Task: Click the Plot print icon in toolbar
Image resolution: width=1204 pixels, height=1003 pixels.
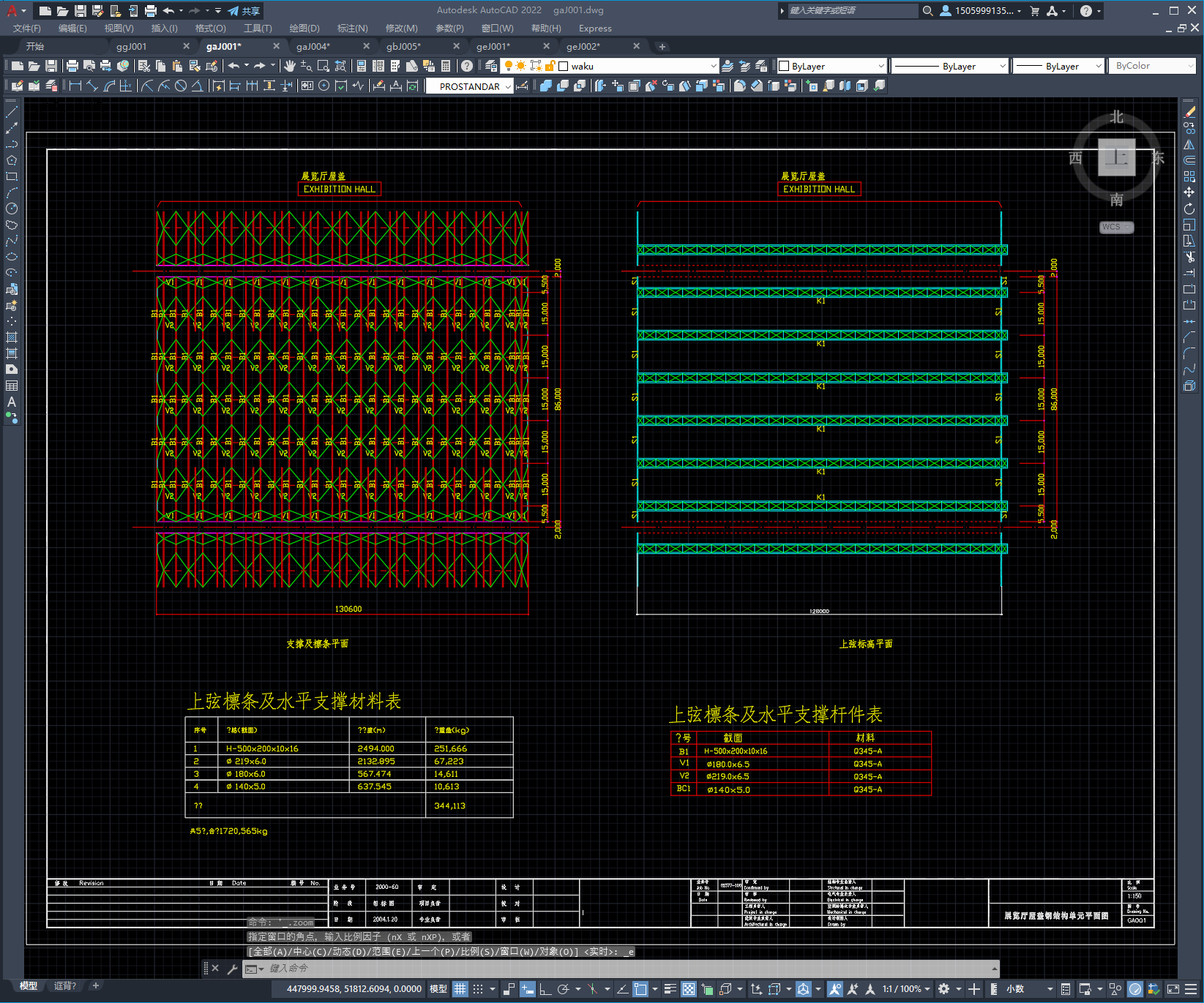Action: (x=72, y=66)
